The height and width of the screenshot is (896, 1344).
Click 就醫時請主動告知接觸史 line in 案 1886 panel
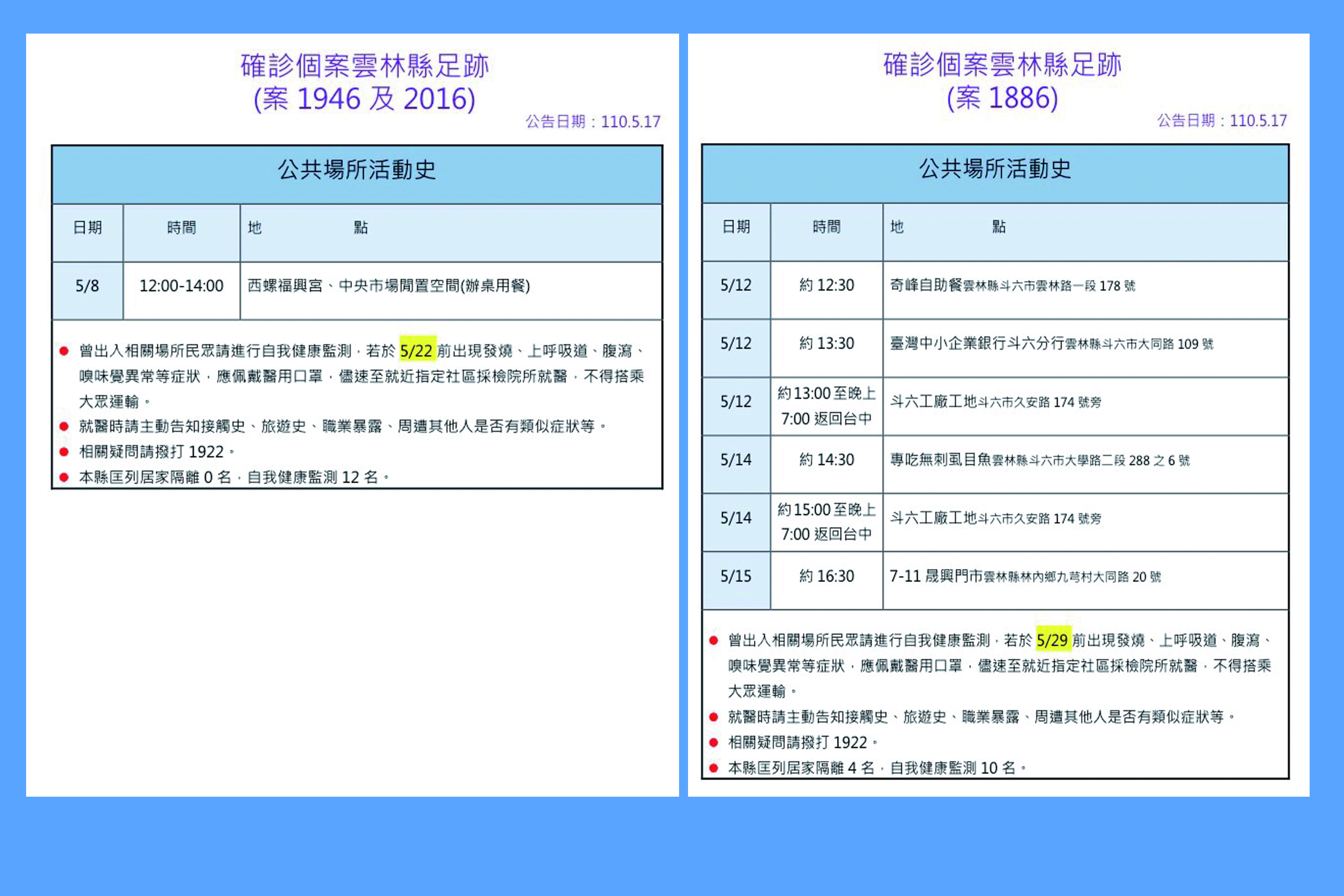(982, 716)
